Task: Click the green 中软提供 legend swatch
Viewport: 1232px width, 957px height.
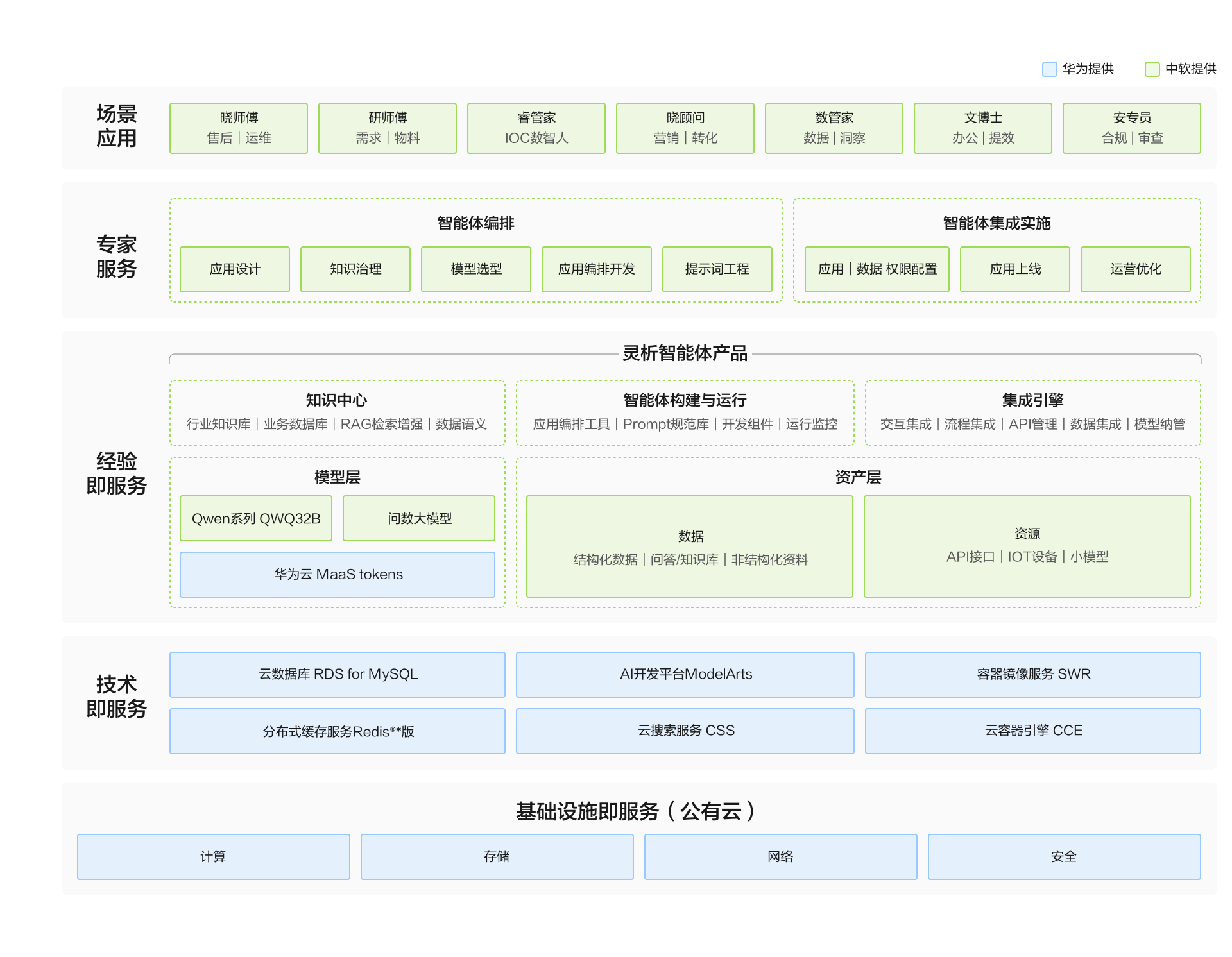Action: click(x=1152, y=69)
